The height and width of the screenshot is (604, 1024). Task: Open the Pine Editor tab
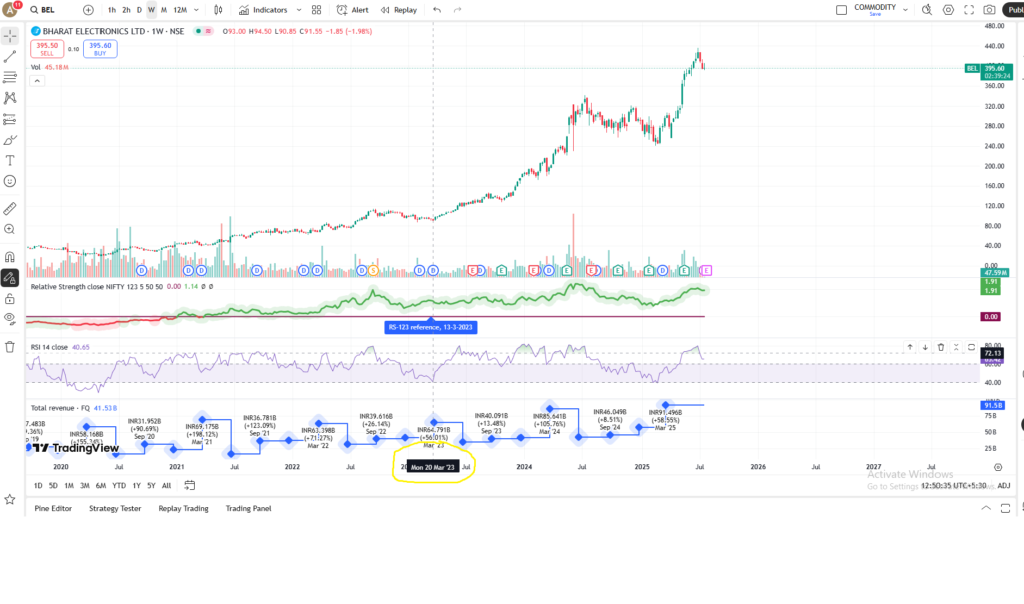53,508
